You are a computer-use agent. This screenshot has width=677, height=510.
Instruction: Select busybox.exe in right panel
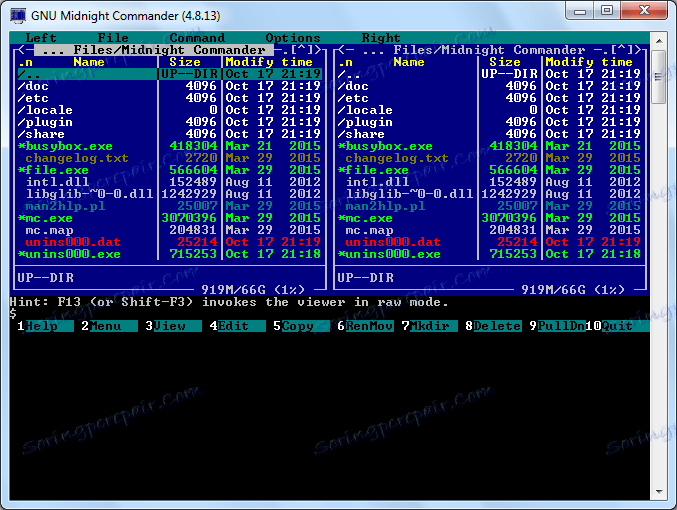point(490,146)
